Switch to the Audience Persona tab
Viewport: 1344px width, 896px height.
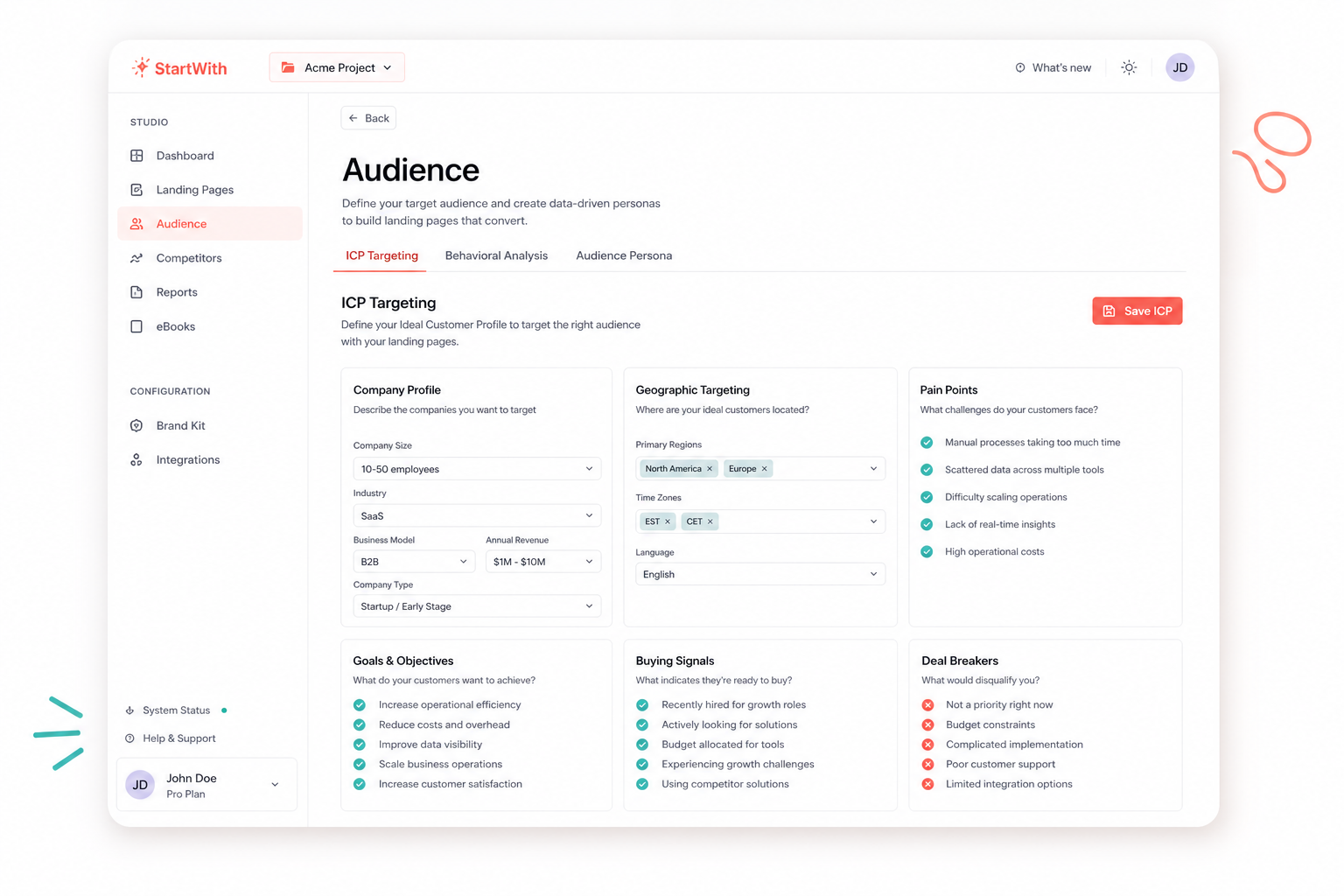[x=624, y=255]
